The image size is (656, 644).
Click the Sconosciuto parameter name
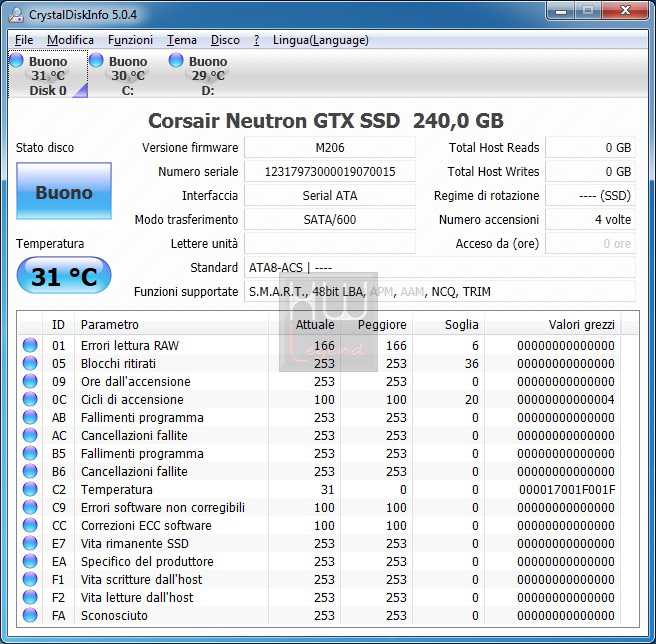(114, 616)
